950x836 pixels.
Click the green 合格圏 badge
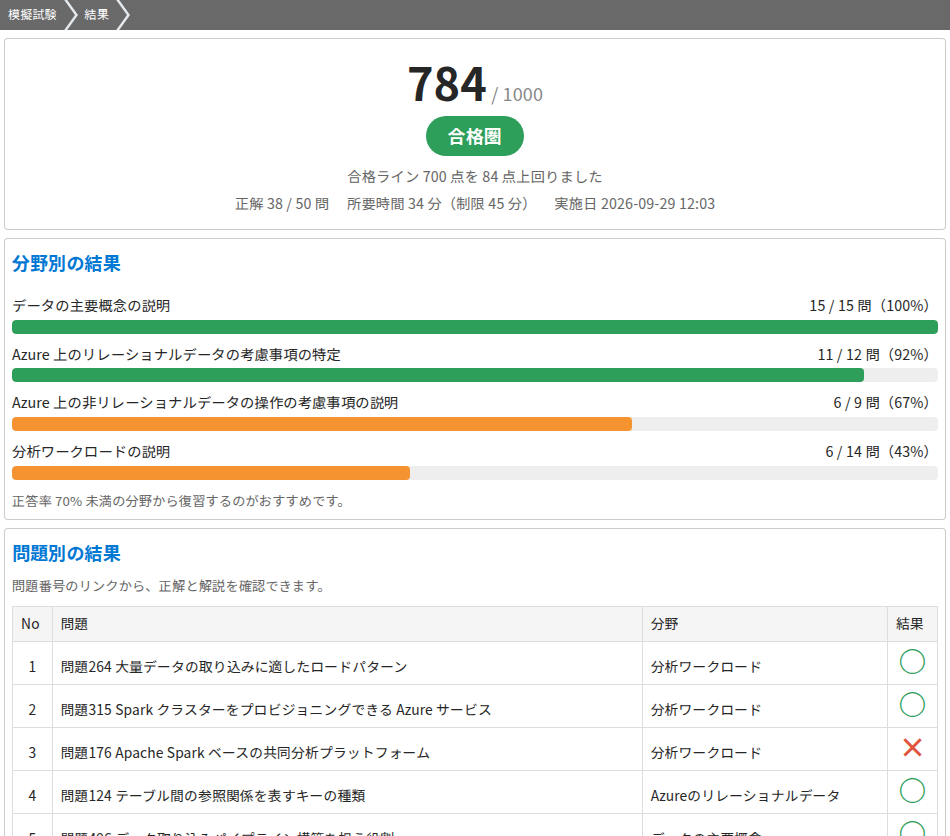pos(474,136)
